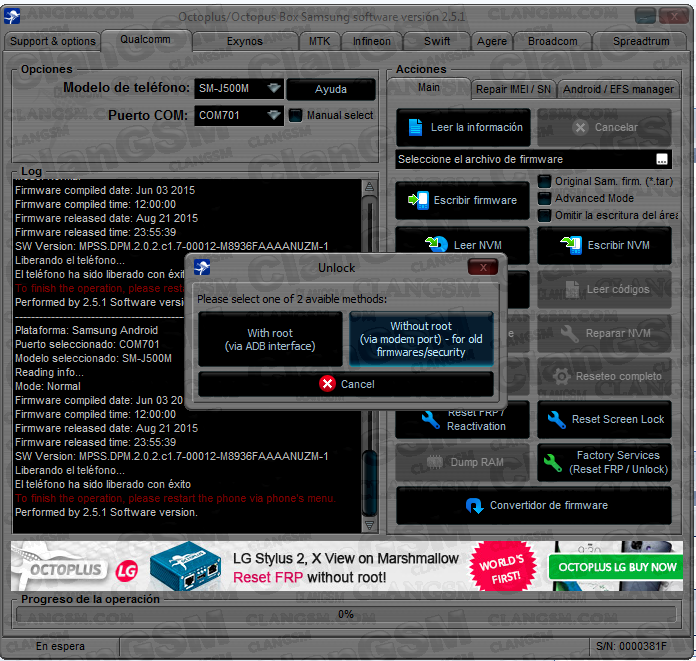Open the Agere tab

(x=492, y=41)
